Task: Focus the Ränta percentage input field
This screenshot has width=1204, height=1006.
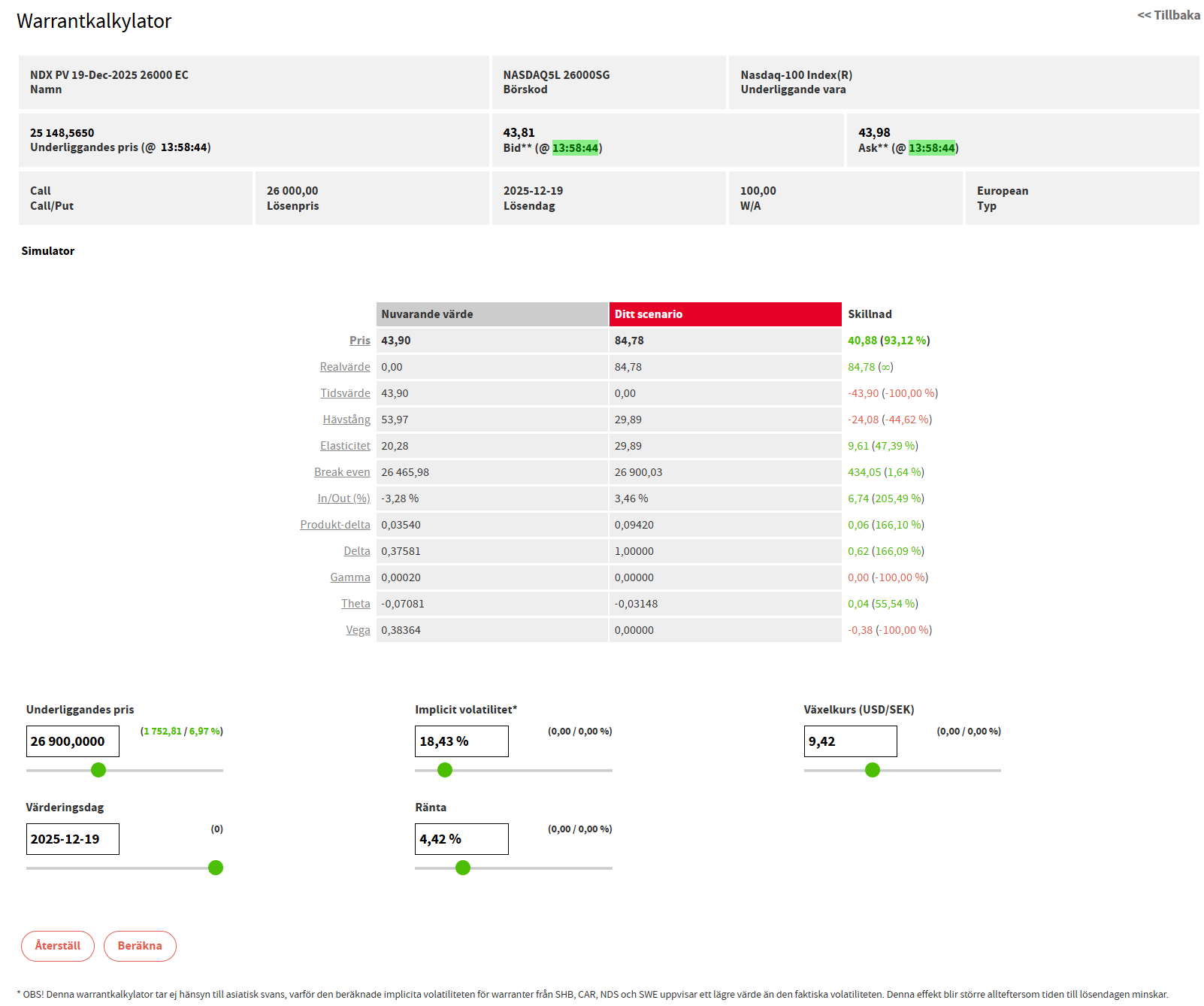Action: click(x=461, y=839)
